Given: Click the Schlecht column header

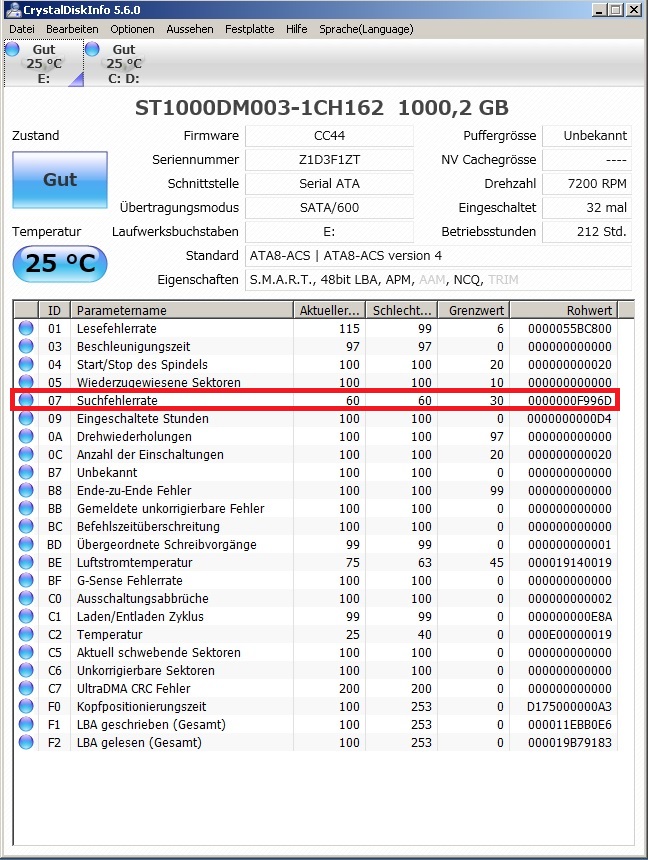Looking at the screenshot, I should pyautogui.click(x=402, y=310).
